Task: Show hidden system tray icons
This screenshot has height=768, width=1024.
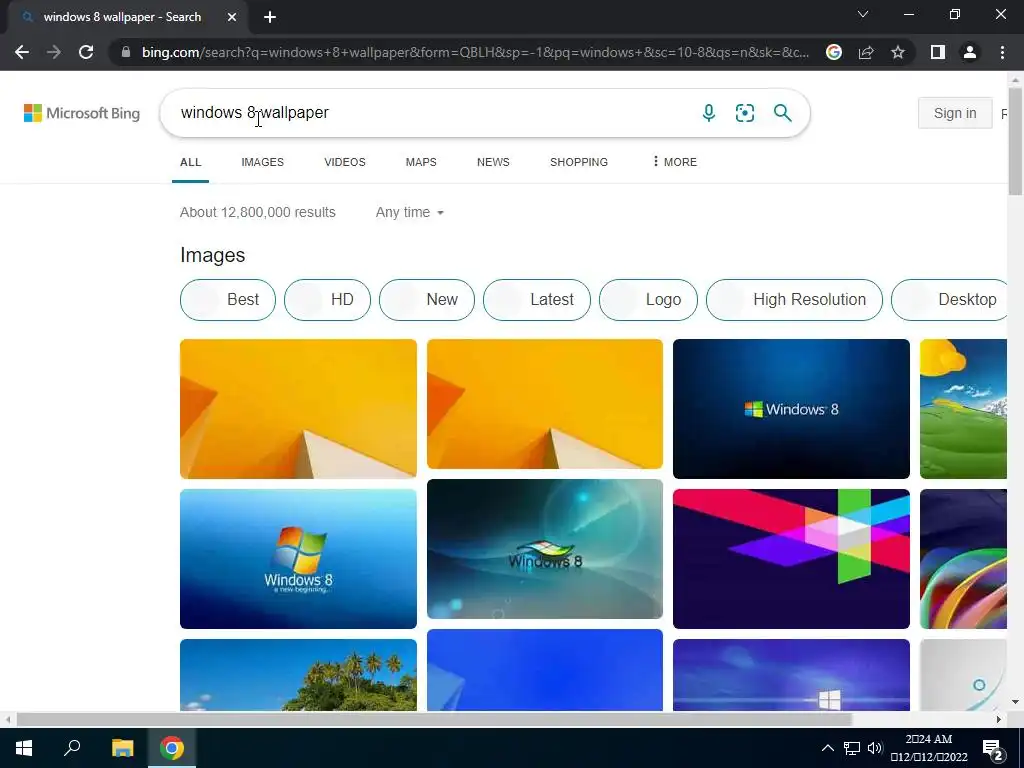Action: click(x=827, y=748)
